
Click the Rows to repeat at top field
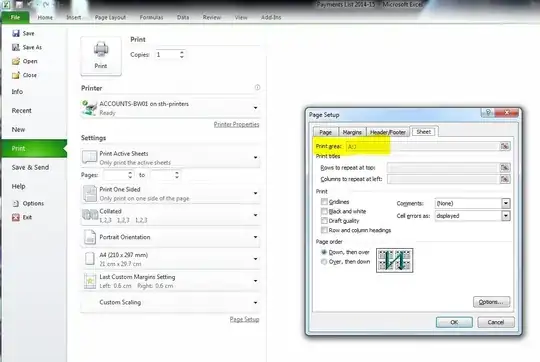443,168
